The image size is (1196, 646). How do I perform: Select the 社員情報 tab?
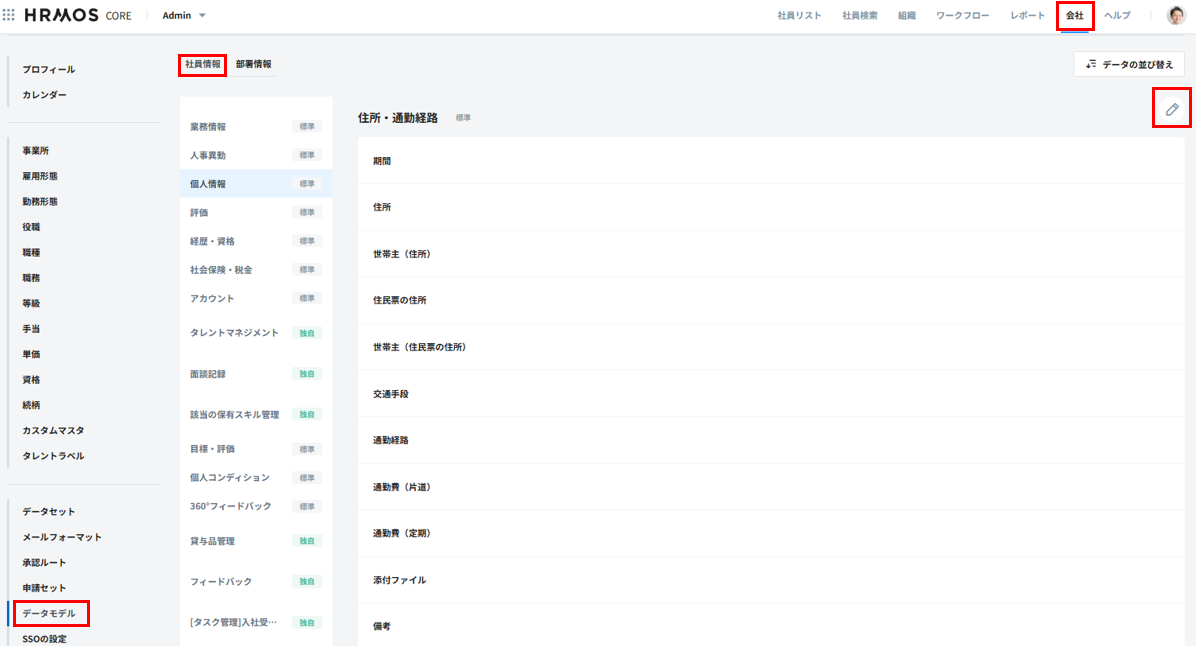[x=203, y=64]
